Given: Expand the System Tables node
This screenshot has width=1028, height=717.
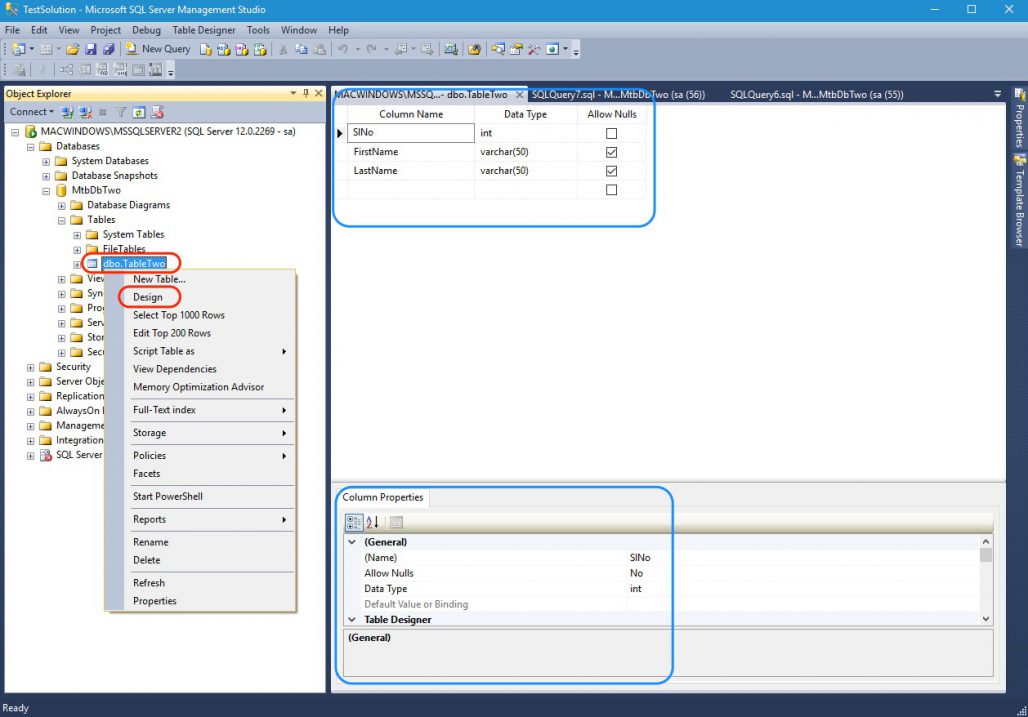Looking at the screenshot, I should (x=77, y=235).
